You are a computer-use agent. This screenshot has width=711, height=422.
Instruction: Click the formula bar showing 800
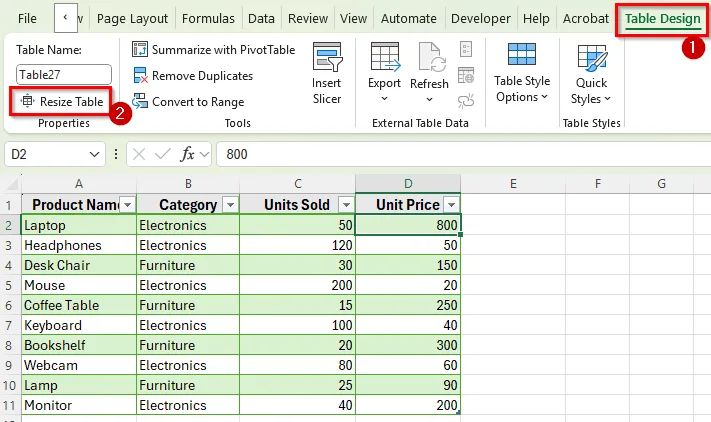463,155
